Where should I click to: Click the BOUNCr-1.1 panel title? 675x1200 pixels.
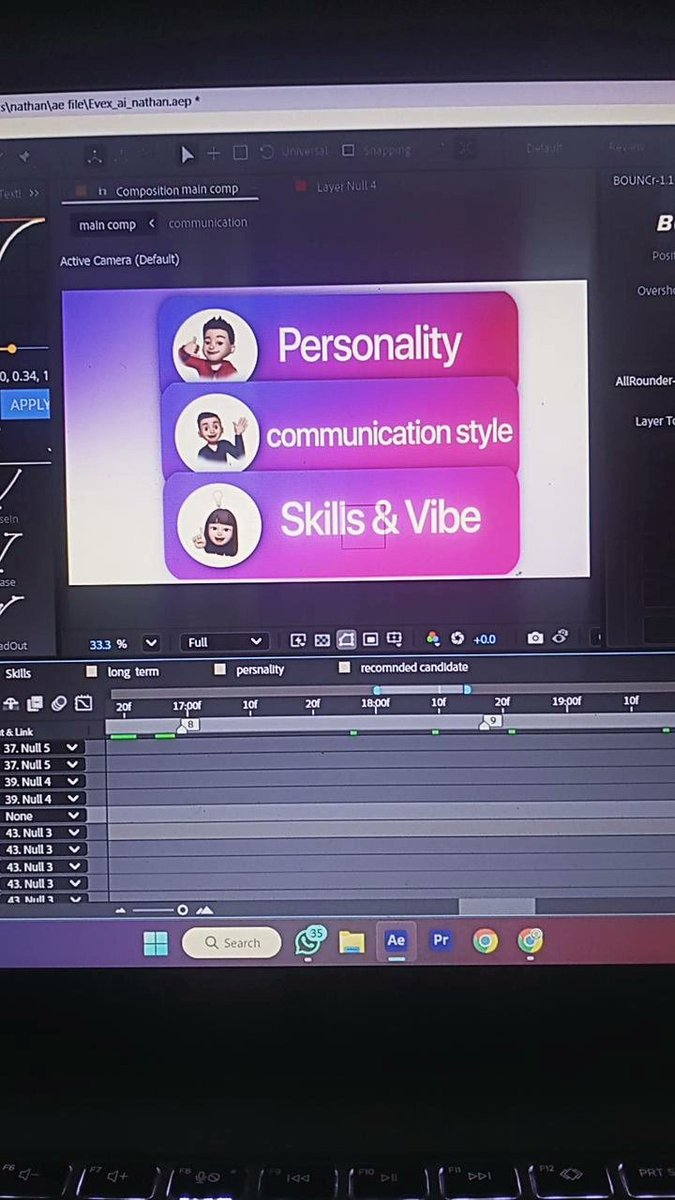(643, 180)
